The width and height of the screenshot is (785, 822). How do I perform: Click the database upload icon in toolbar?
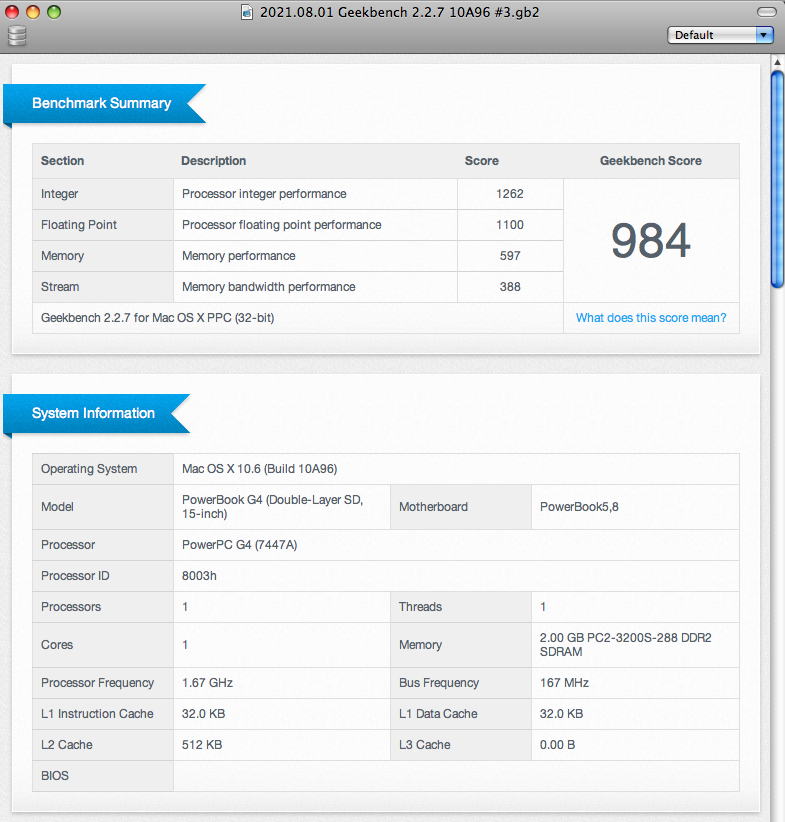(x=17, y=35)
